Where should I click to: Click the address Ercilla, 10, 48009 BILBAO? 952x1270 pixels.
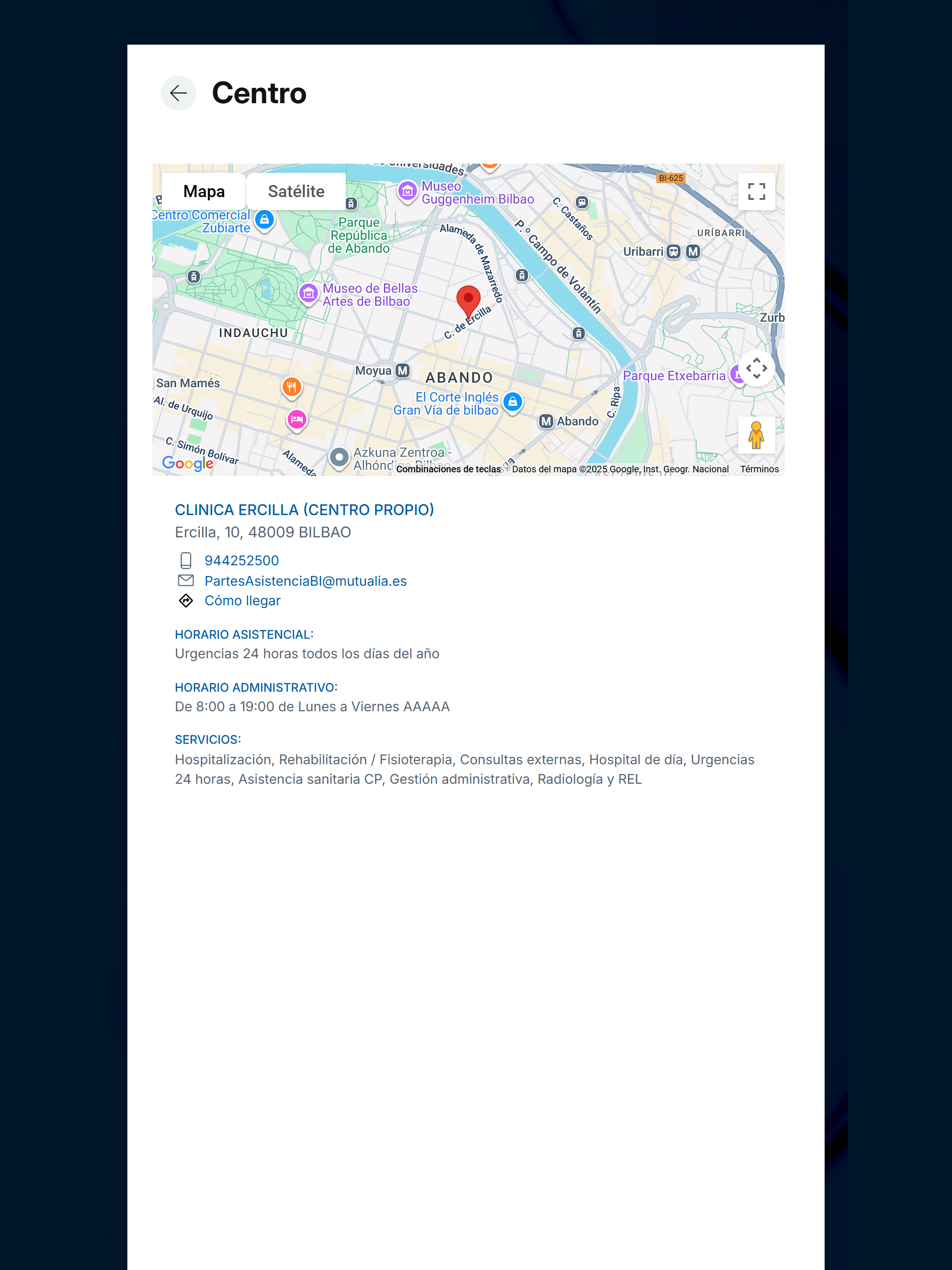click(263, 532)
